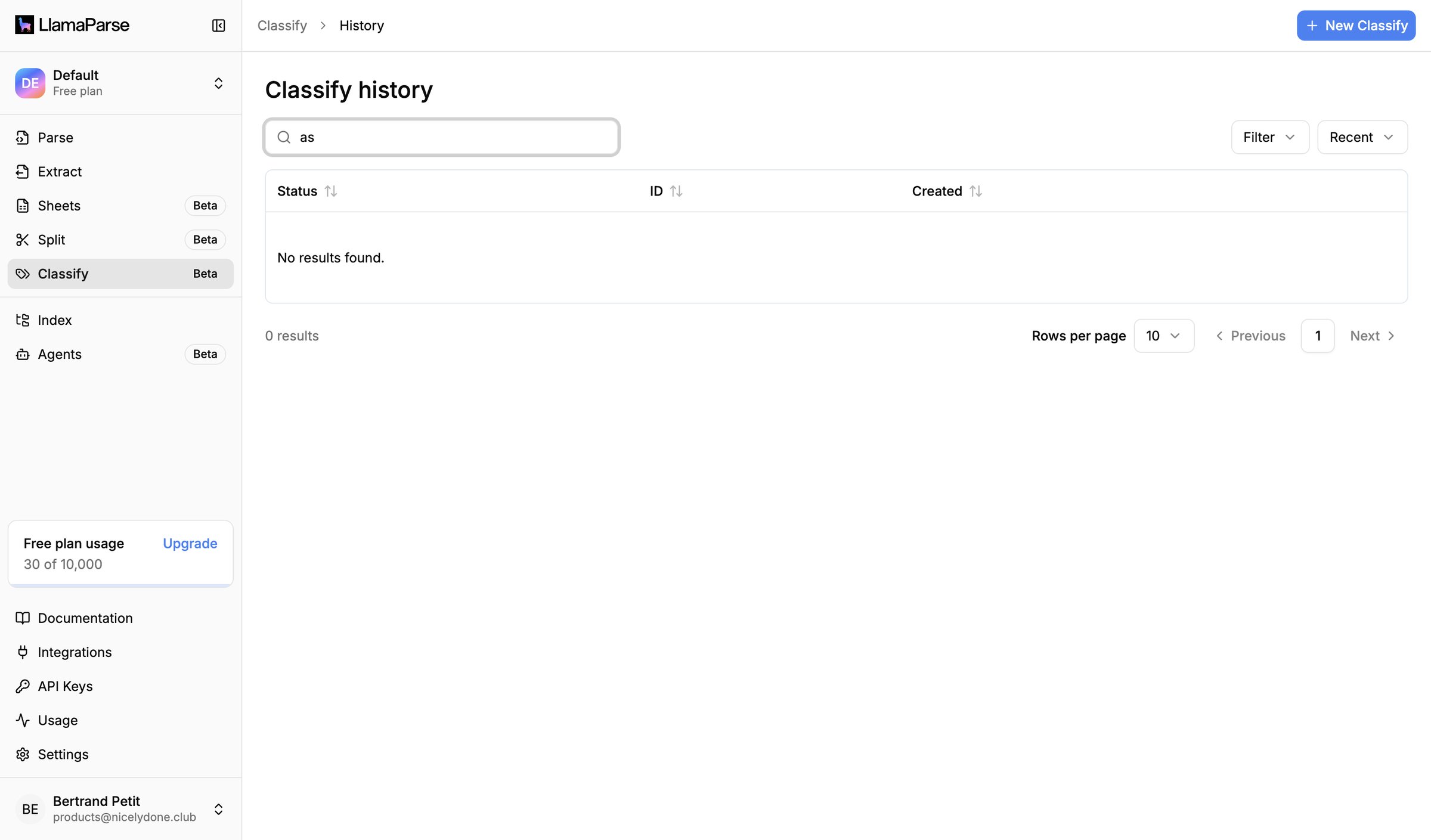The image size is (1431, 840).
Task: Click the products@nicelydone.club email text
Action: pos(125,817)
